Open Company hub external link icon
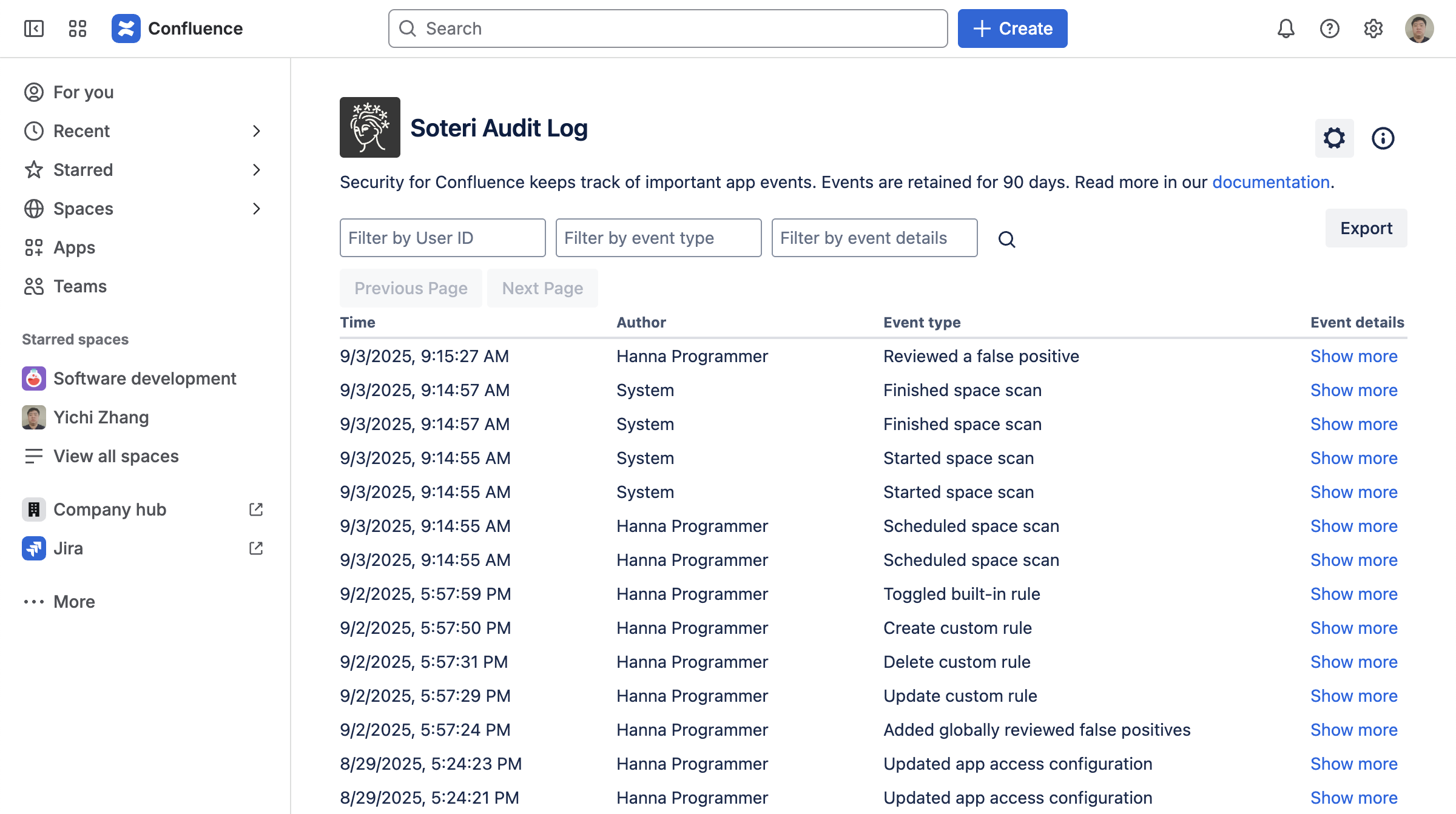This screenshot has height=814, width=1456. 256,510
